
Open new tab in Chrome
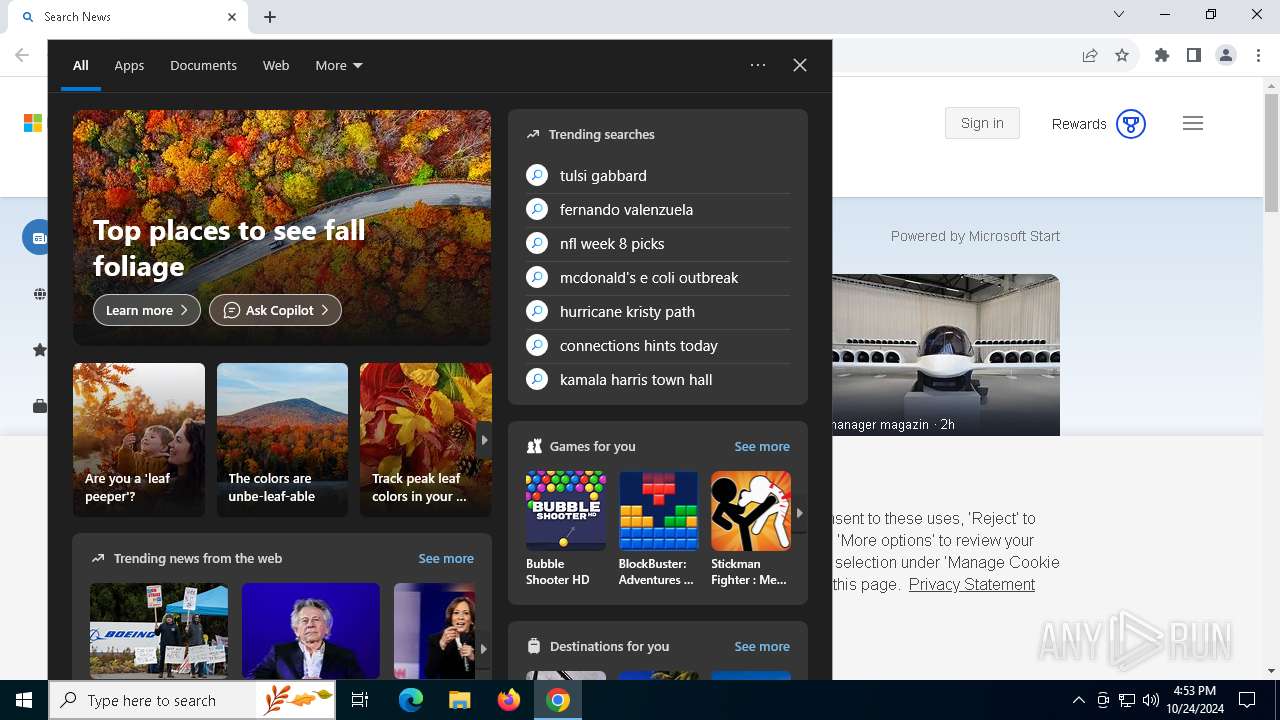[x=270, y=17]
